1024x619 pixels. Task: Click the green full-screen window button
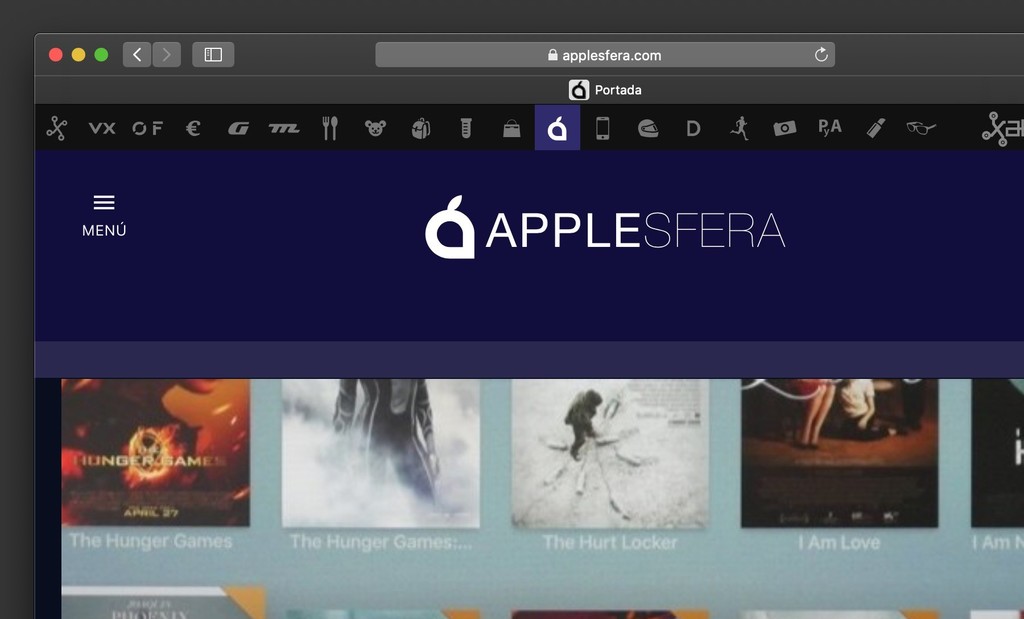pos(101,55)
